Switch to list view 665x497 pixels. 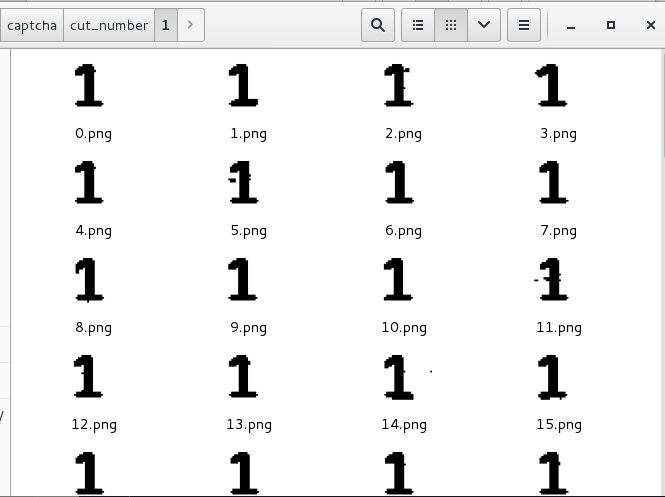point(418,25)
